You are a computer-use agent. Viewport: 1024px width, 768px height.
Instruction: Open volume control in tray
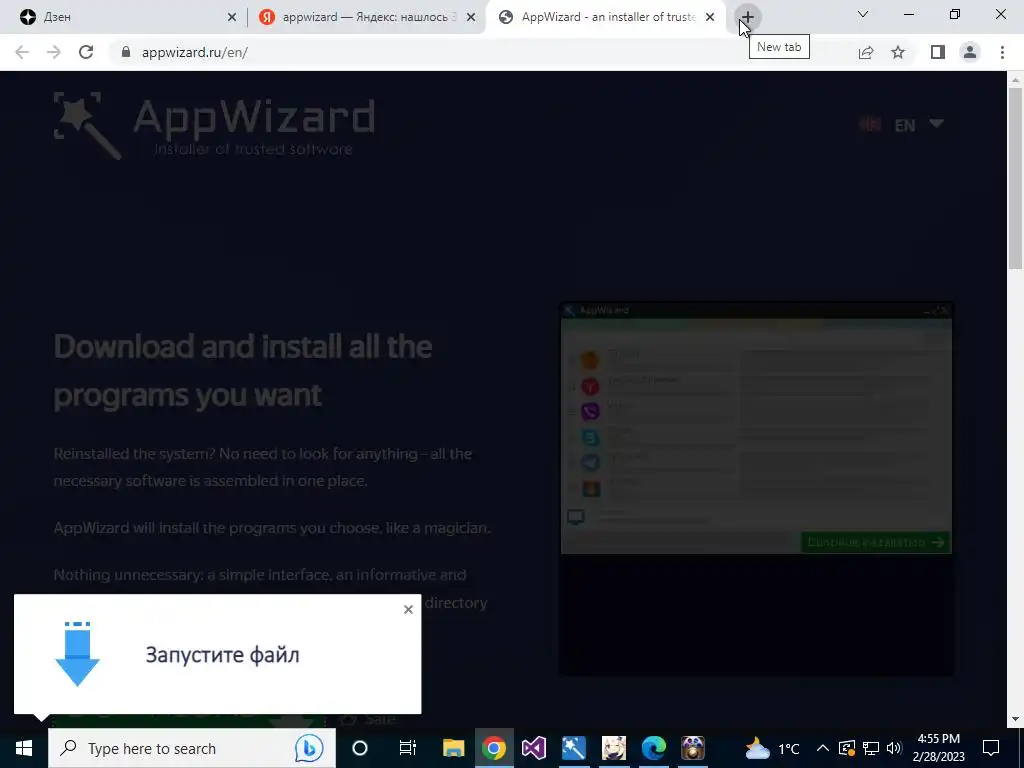click(894, 748)
